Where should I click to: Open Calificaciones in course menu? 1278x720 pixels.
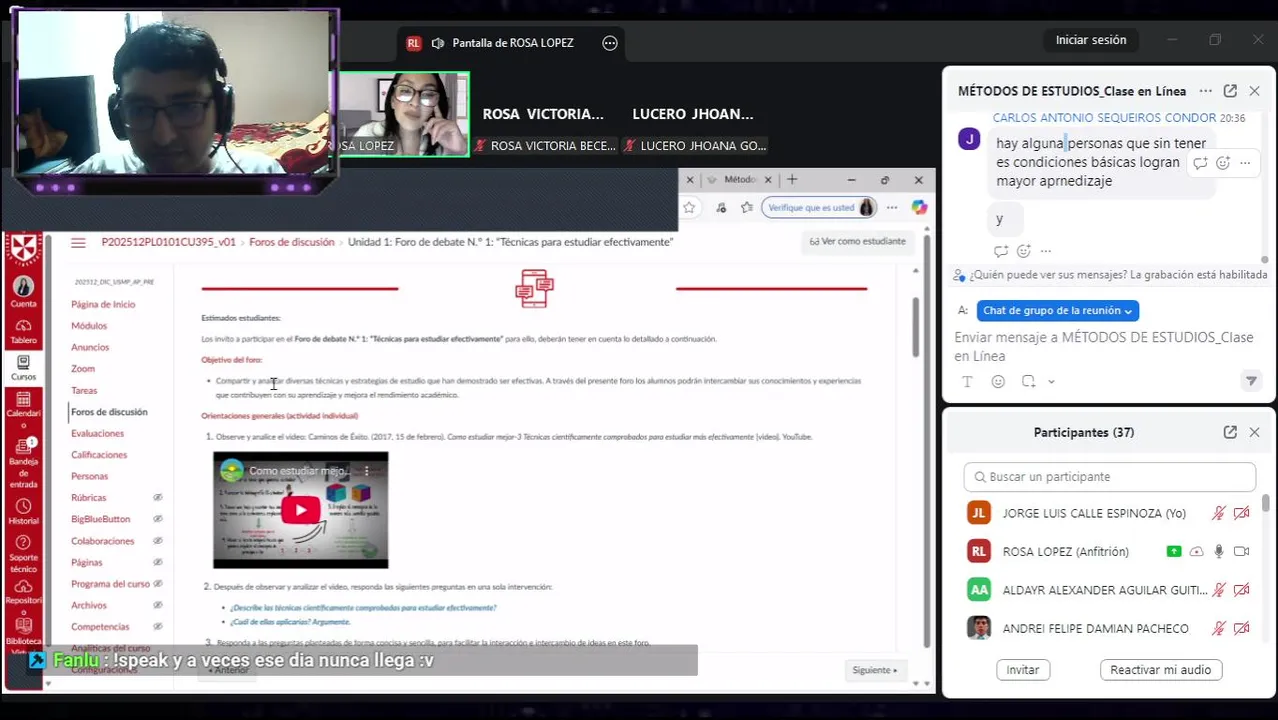point(99,455)
